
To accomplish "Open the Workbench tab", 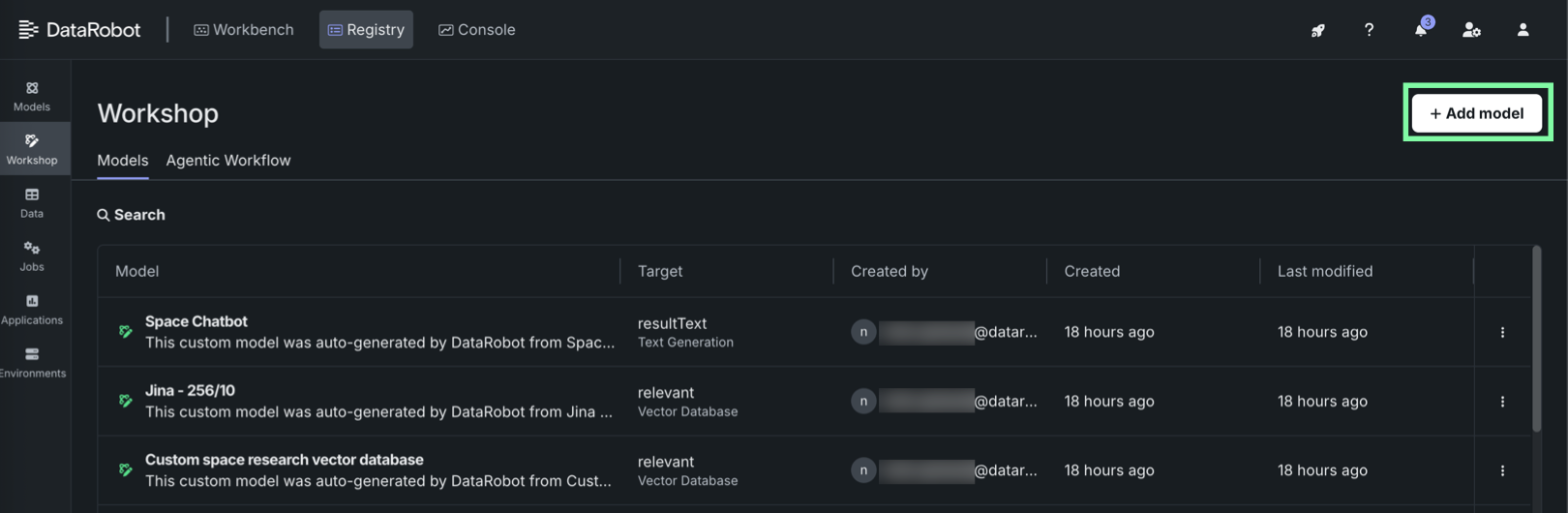I will 244,30.
